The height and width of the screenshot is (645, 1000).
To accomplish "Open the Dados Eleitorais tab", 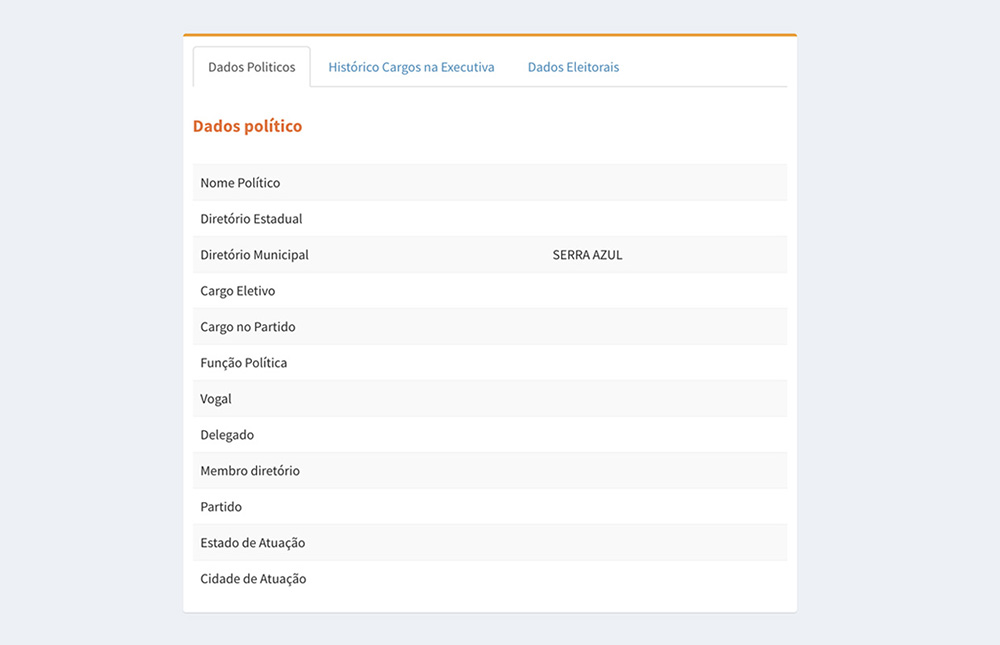I will pyautogui.click(x=573, y=67).
